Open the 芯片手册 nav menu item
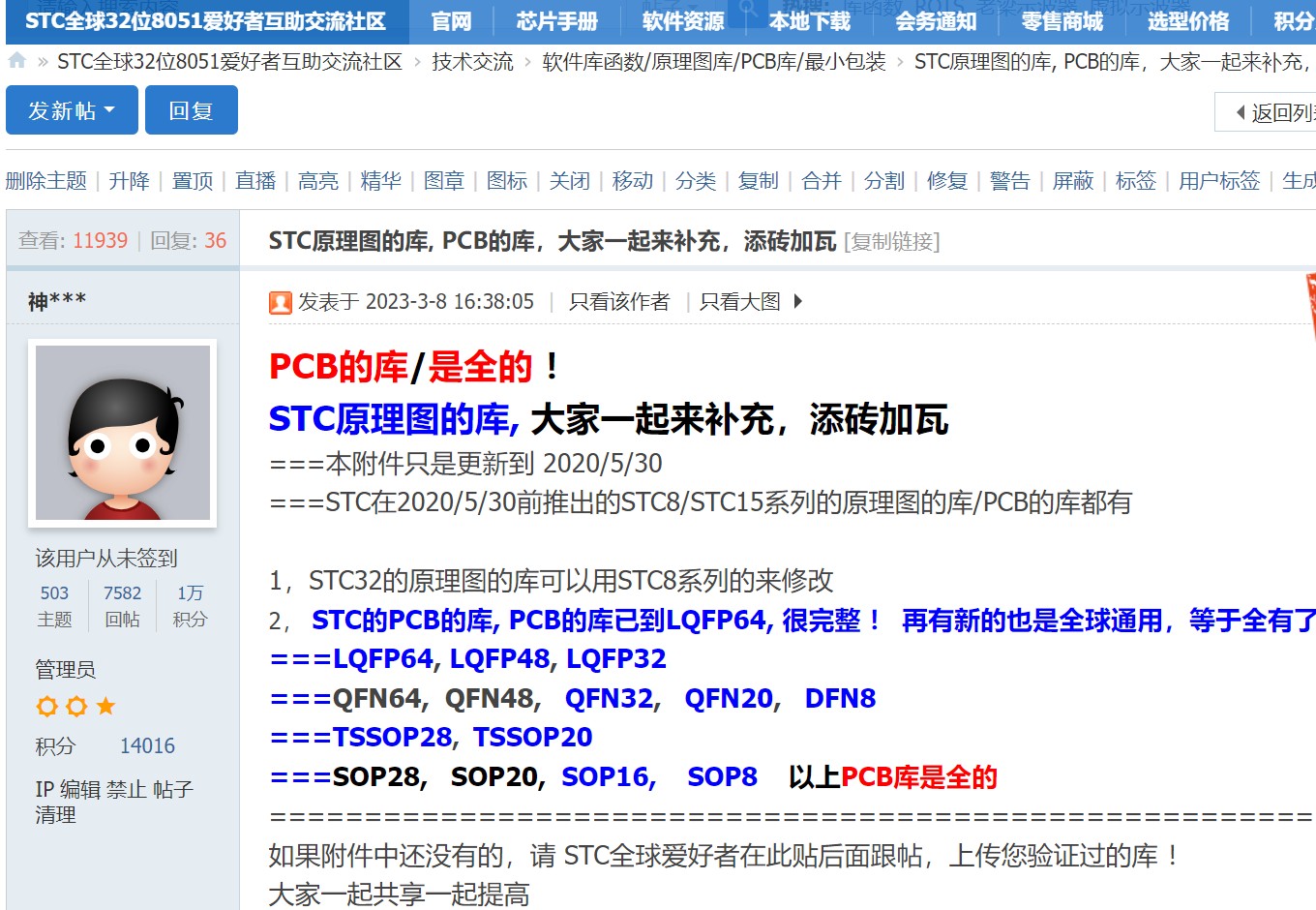The height and width of the screenshot is (910, 1316). [x=556, y=21]
